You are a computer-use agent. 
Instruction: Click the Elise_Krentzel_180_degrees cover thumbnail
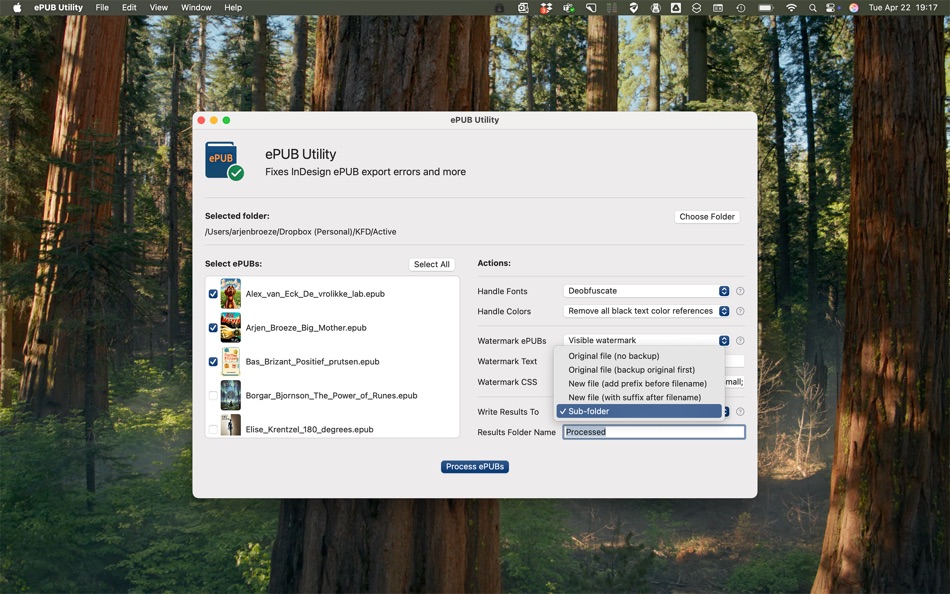tap(230, 425)
